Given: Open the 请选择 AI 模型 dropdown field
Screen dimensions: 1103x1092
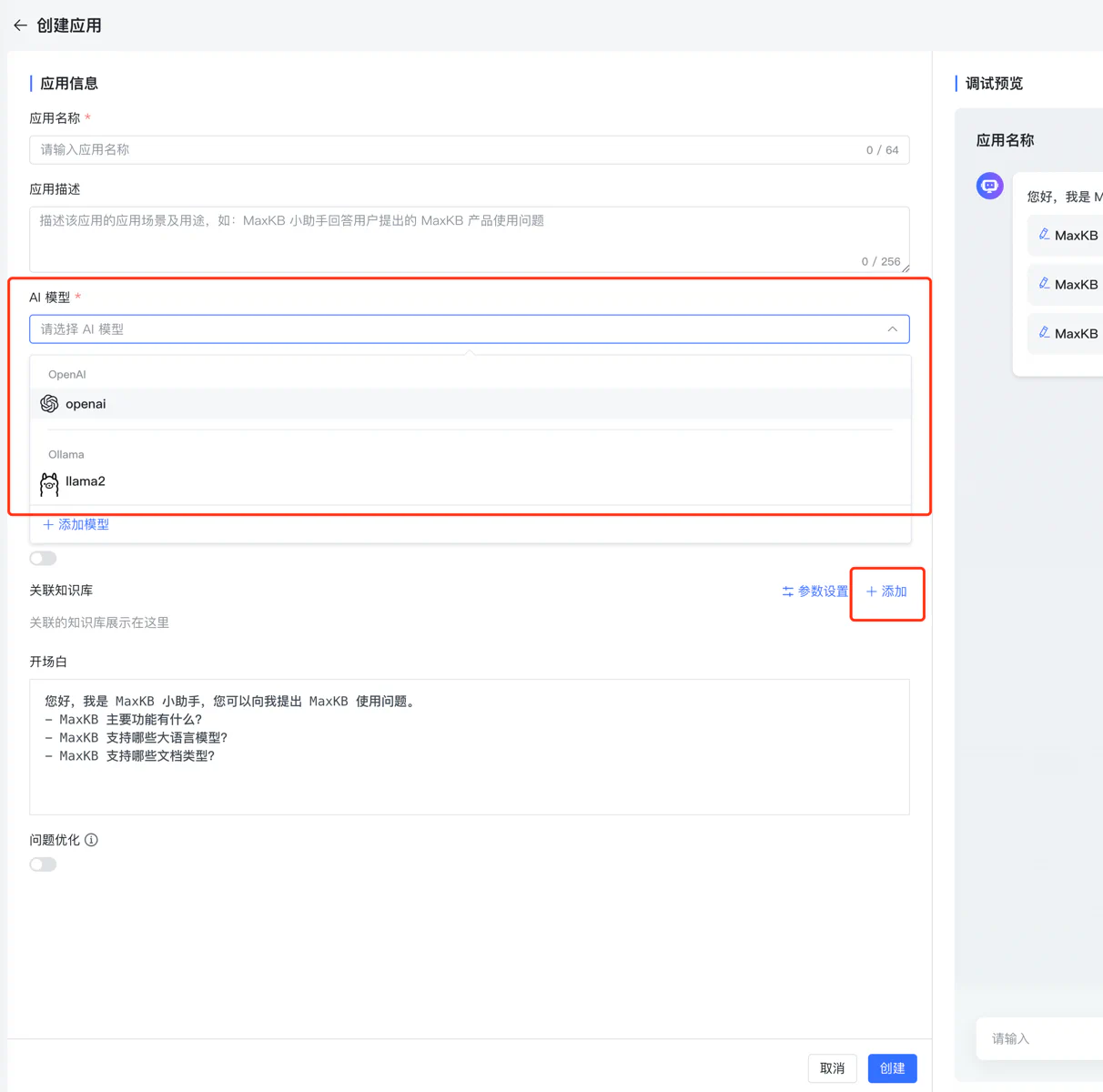Looking at the screenshot, I should 455,329.
